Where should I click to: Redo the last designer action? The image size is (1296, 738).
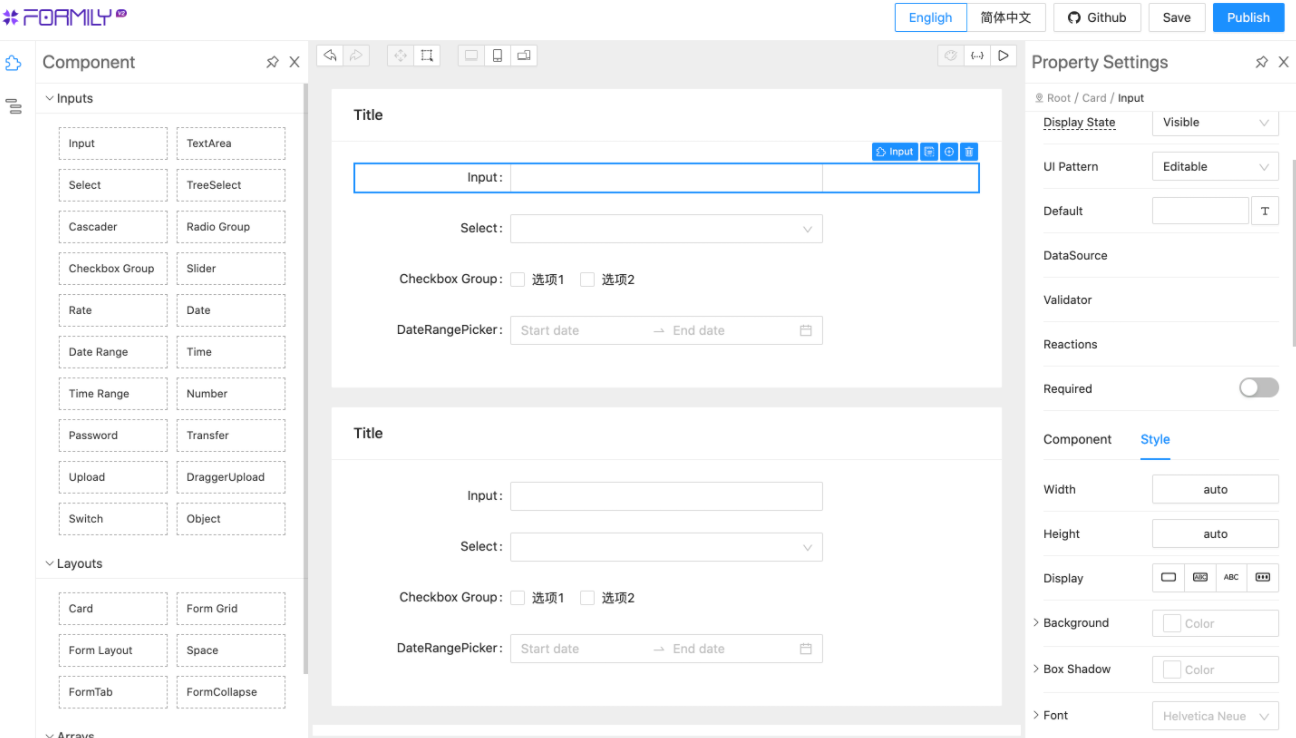click(x=356, y=55)
